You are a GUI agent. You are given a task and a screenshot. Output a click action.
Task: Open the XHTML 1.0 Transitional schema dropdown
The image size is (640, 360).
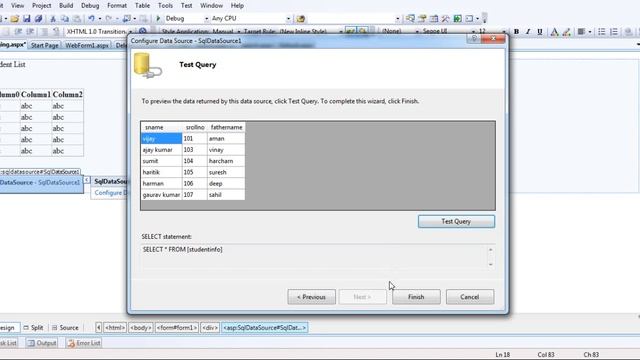[x=130, y=32]
